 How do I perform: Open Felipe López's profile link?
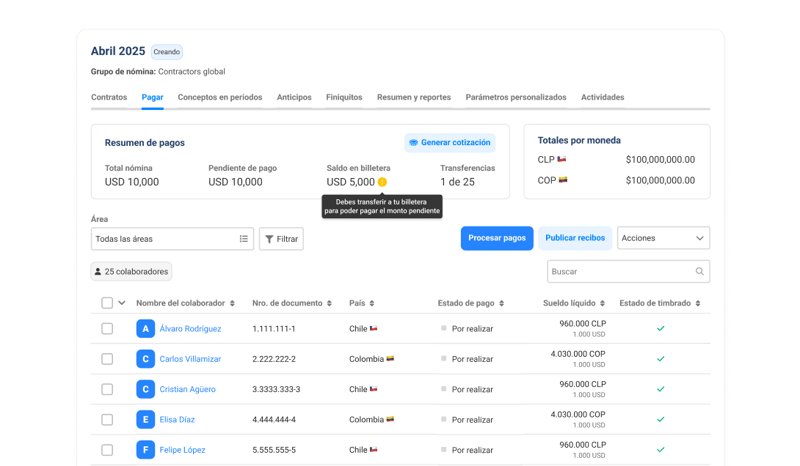coord(182,450)
